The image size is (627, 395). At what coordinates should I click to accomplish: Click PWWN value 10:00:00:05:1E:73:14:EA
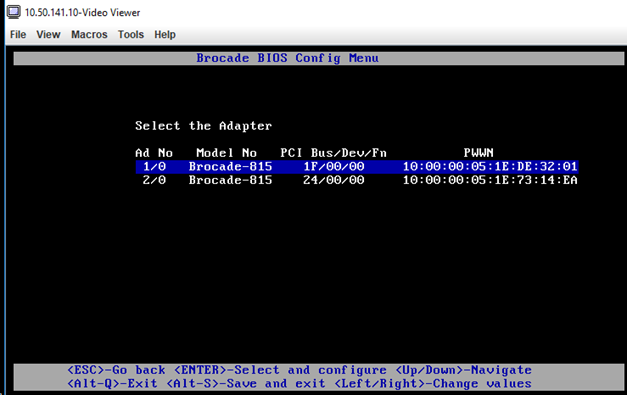click(x=490, y=180)
